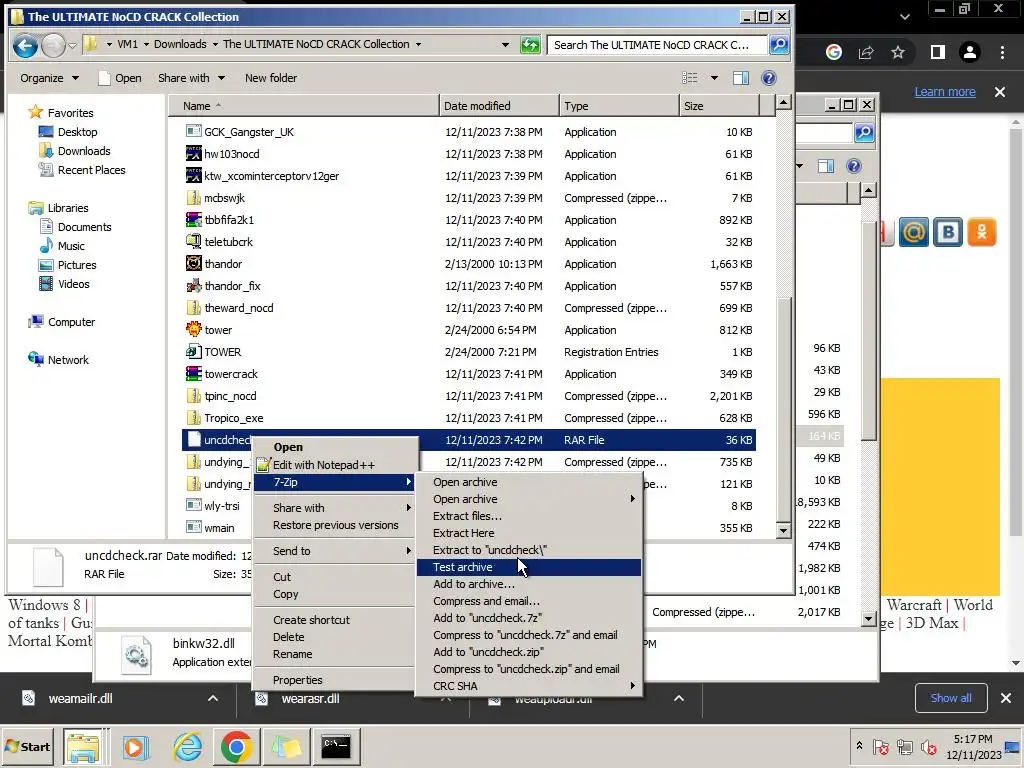Select the thandor application icon
The width and height of the screenshot is (1024, 768).
pos(193,263)
